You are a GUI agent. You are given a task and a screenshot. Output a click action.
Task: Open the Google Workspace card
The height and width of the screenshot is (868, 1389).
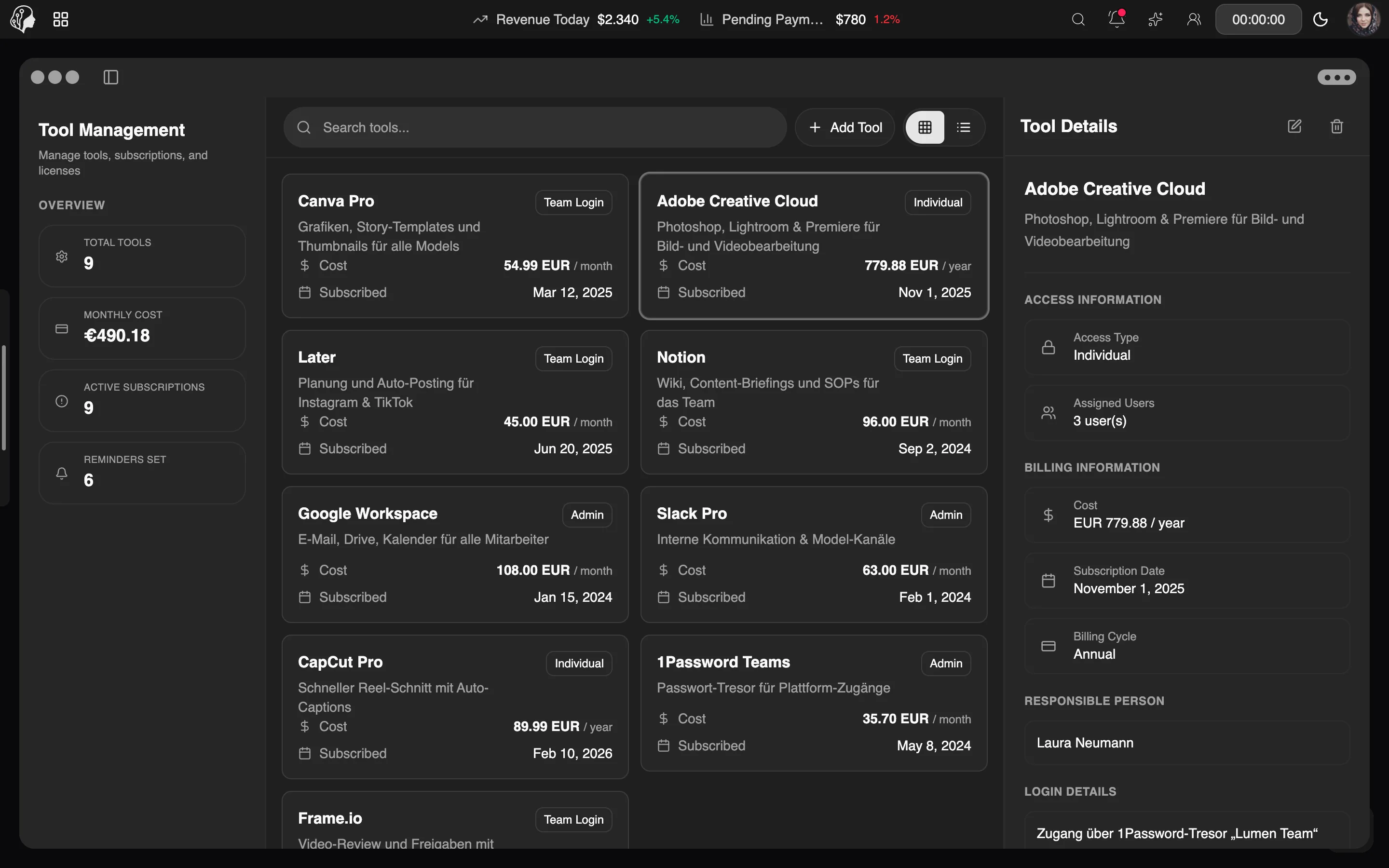455,555
